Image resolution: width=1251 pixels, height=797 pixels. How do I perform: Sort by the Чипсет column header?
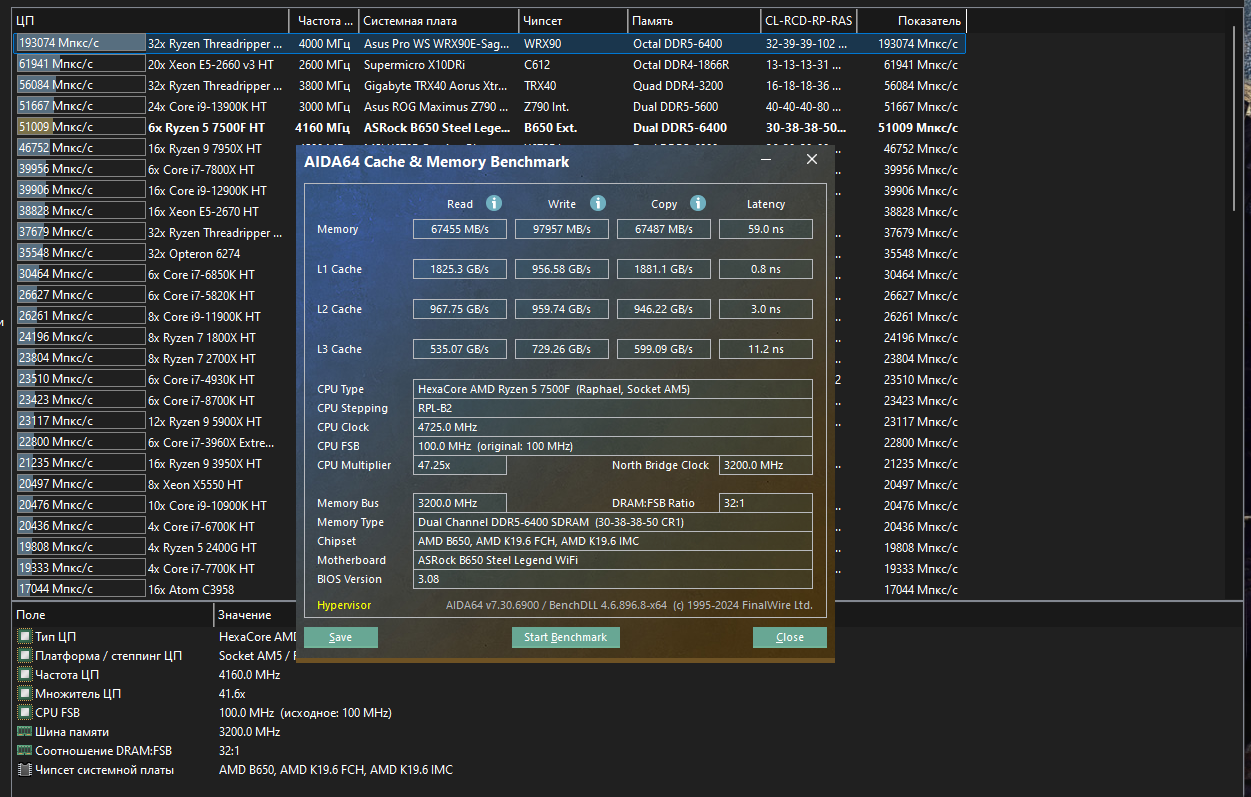573,21
